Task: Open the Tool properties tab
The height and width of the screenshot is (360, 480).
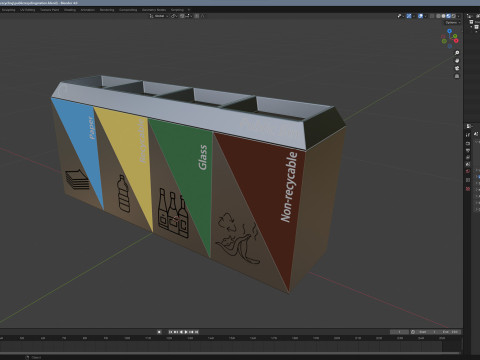Action: point(468,135)
